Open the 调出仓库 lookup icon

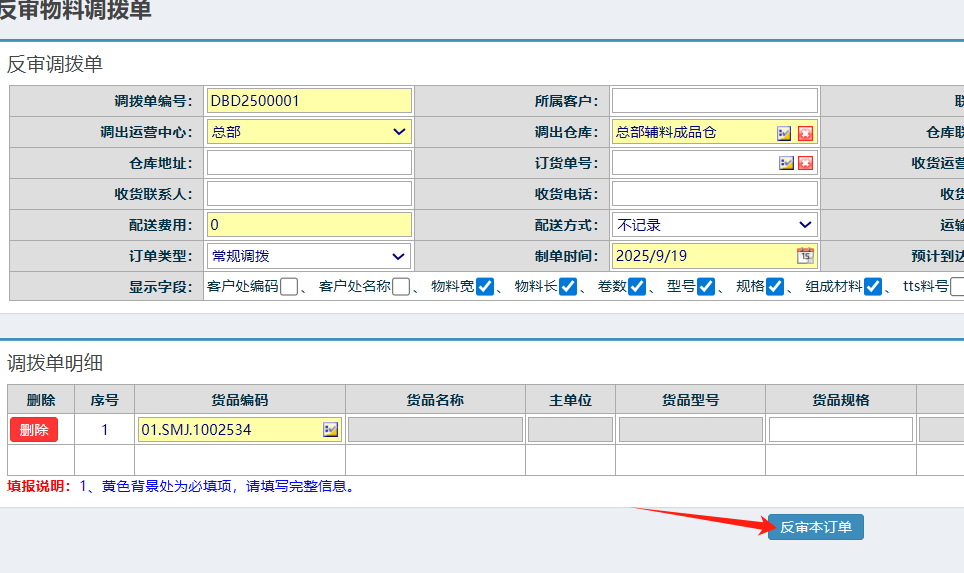[x=786, y=132]
